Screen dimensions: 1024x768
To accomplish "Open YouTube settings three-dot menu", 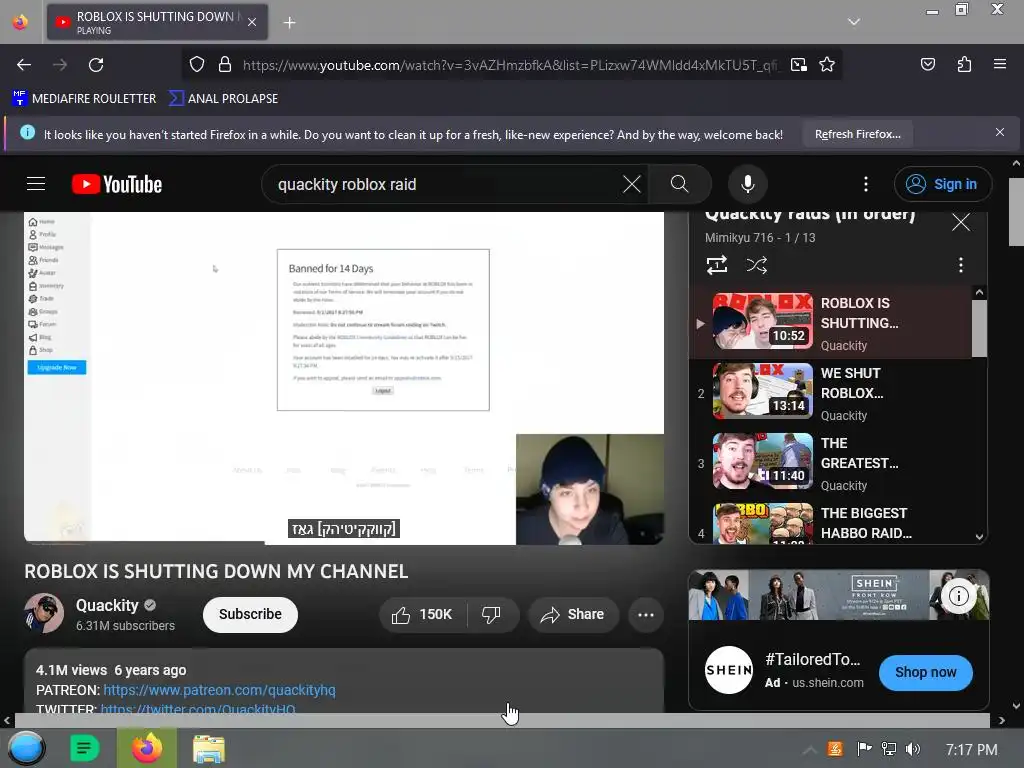I will pyautogui.click(x=866, y=184).
